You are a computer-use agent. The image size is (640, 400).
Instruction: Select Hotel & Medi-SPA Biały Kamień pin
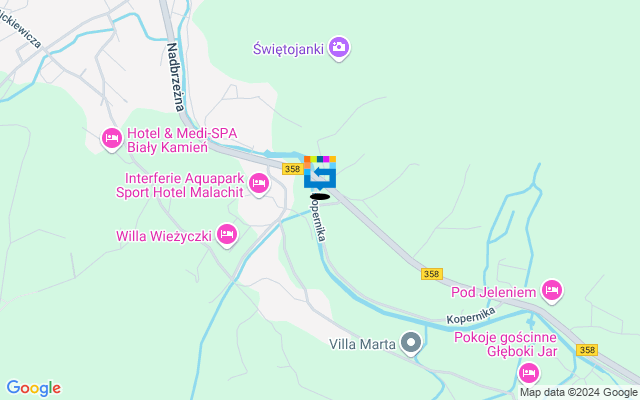111,139
